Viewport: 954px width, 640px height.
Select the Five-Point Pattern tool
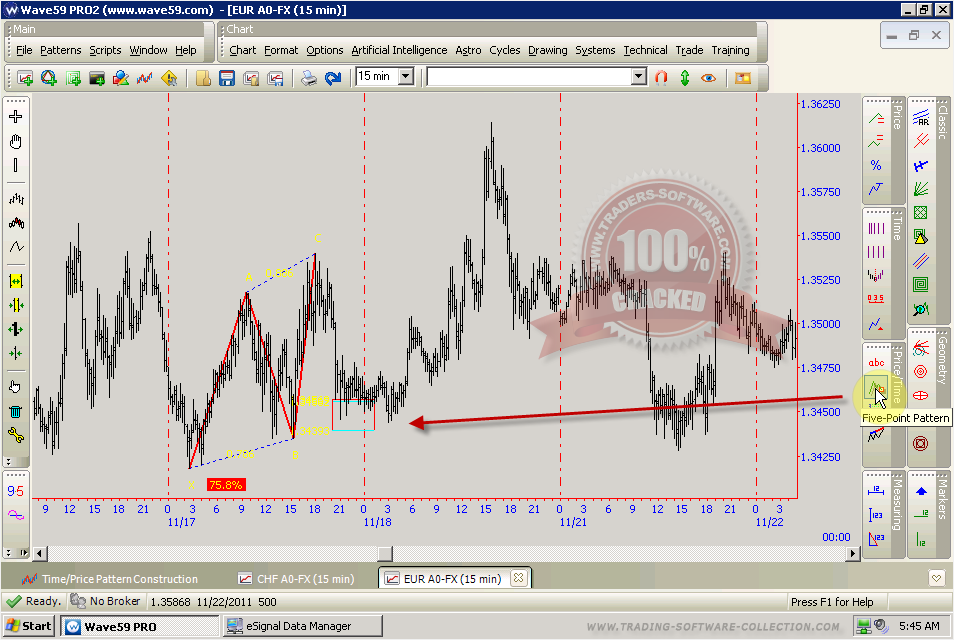[x=876, y=390]
